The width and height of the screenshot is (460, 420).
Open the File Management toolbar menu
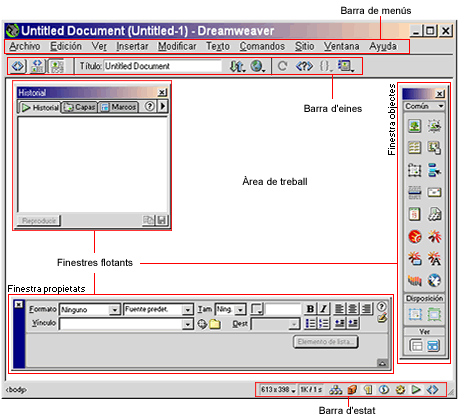(x=237, y=66)
